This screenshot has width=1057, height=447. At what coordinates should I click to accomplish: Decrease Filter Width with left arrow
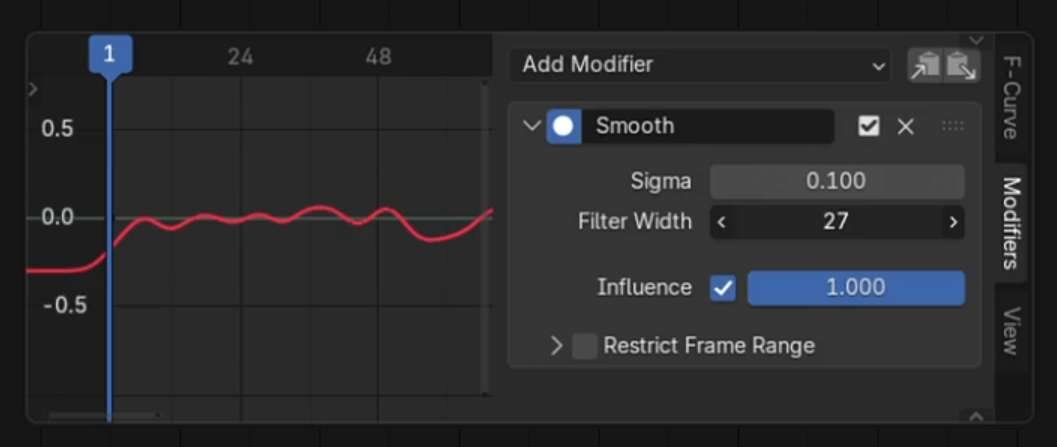pos(721,222)
